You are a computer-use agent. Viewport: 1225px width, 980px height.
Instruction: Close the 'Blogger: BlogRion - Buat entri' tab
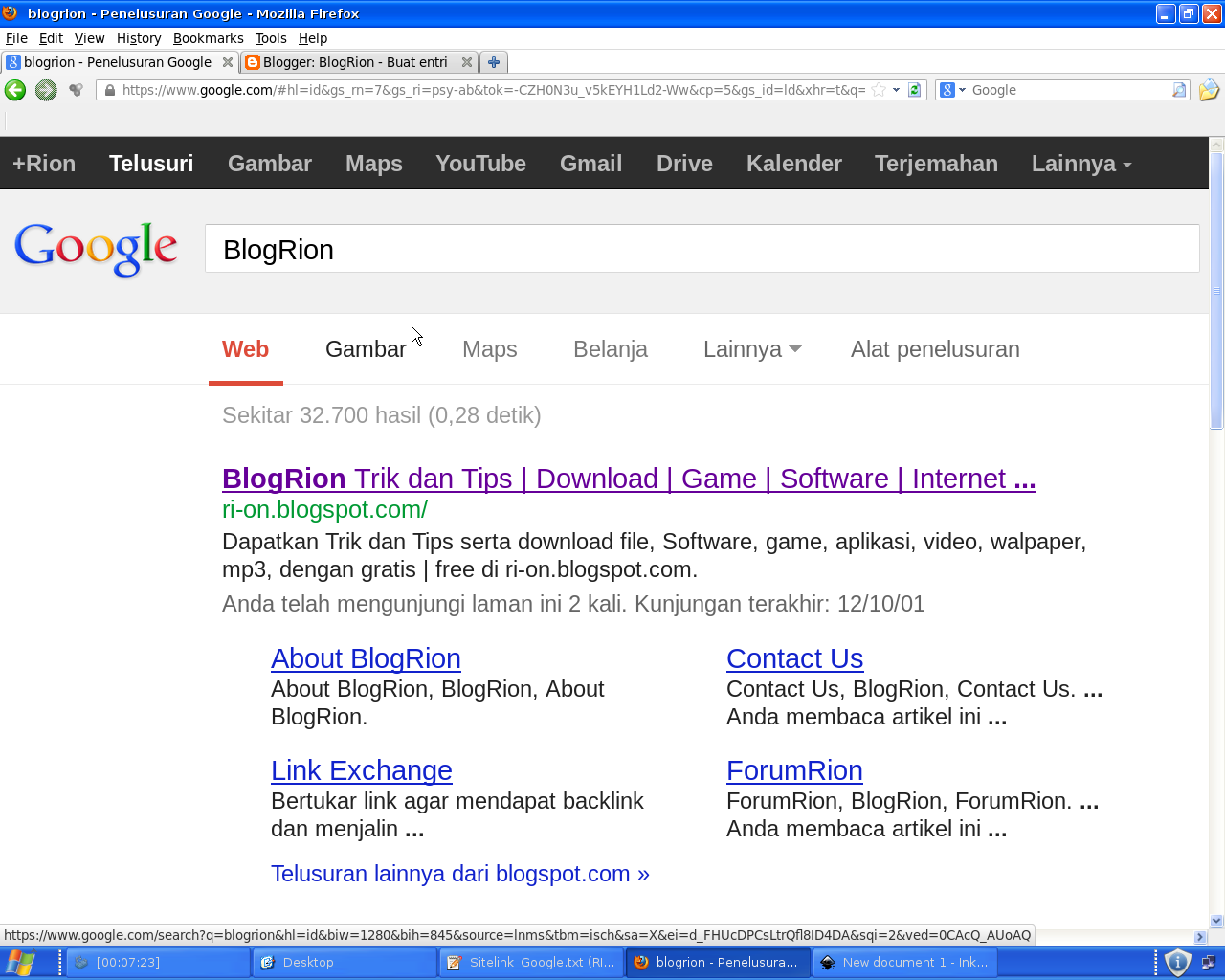(467, 62)
